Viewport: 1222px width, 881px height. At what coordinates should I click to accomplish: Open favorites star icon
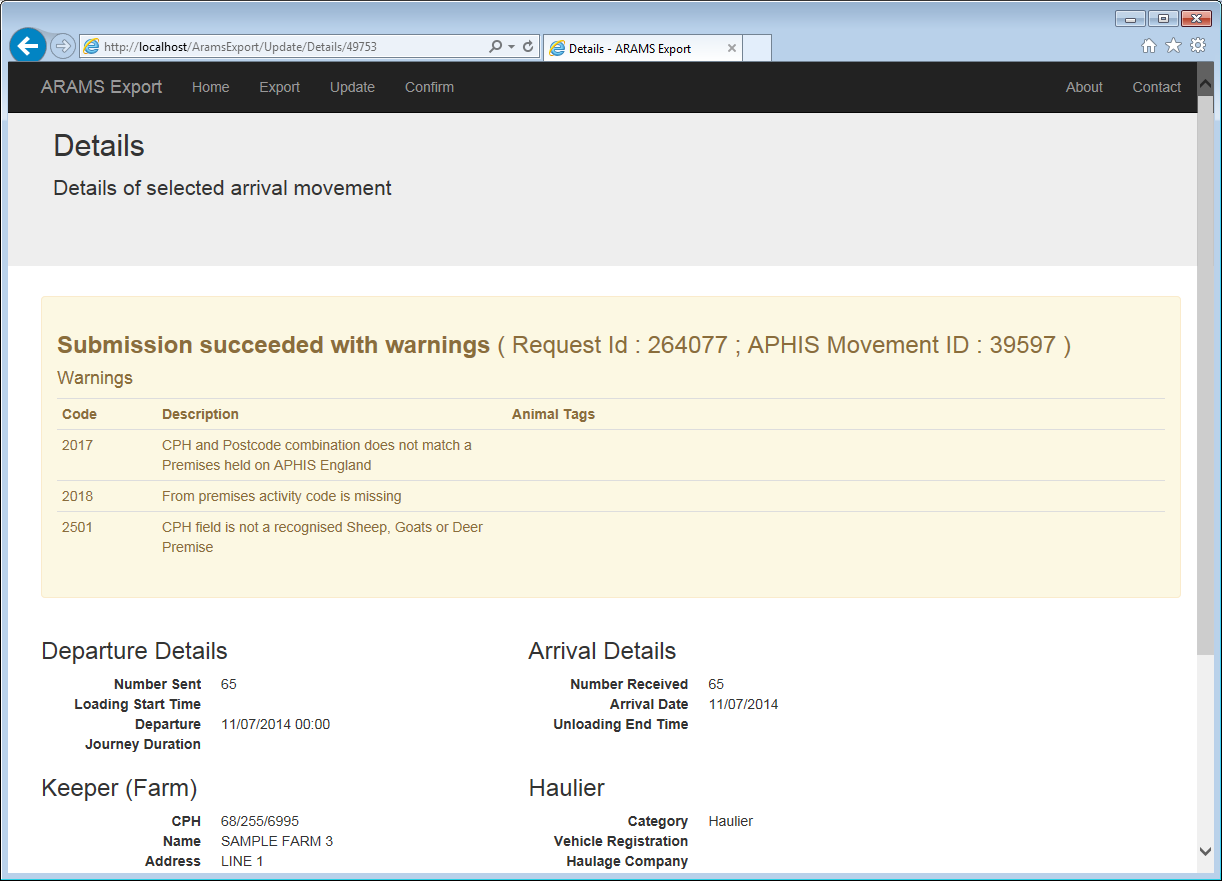pyautogui.click(x=1173, y=46)
